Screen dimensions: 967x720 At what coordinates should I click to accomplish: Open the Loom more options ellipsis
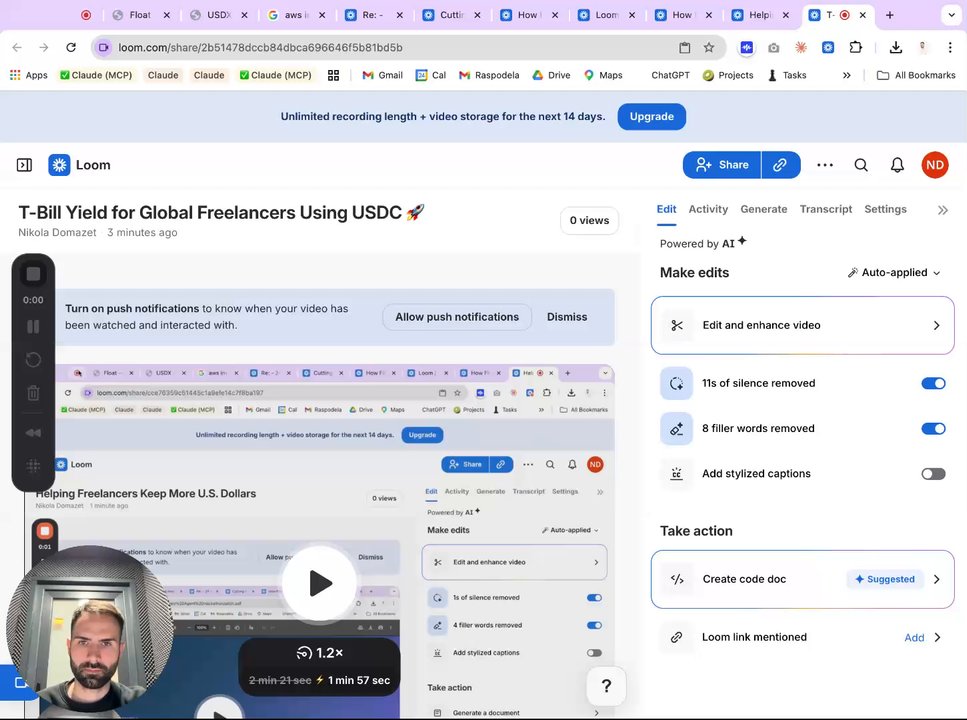coord(825,165)
